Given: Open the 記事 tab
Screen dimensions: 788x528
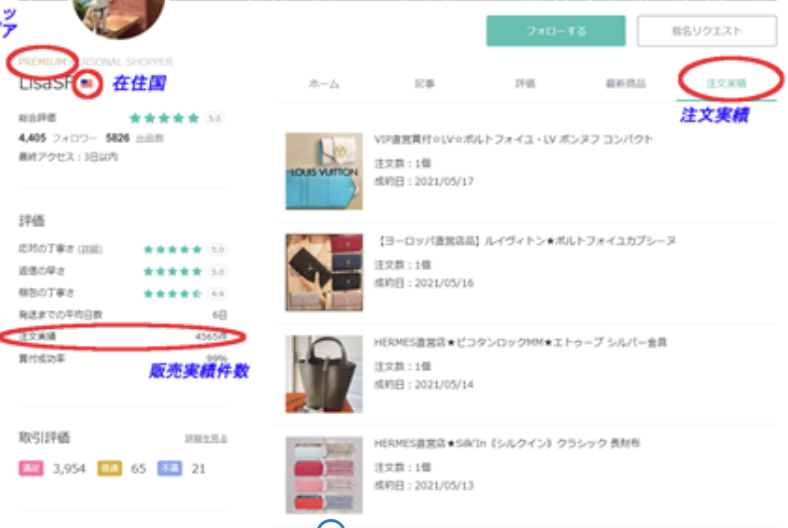Looking at the screenshot, I should coord(424,84).
